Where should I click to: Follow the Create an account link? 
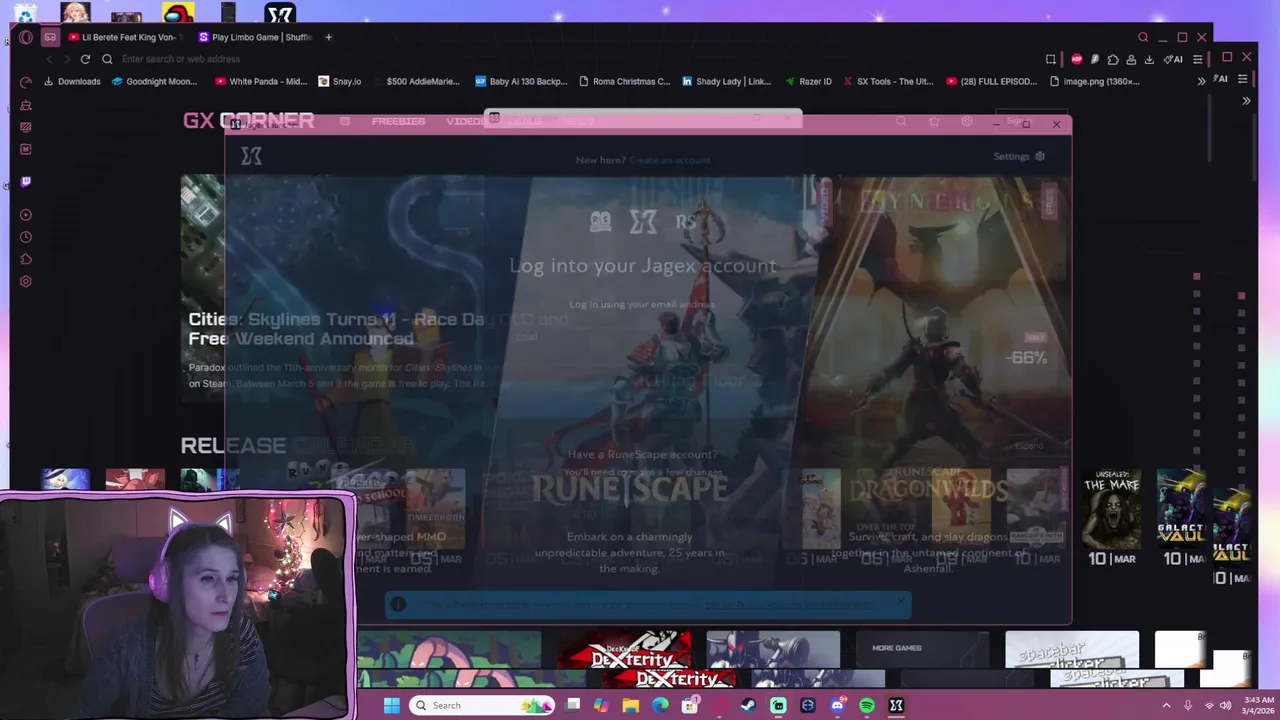(x=669, y=160)
